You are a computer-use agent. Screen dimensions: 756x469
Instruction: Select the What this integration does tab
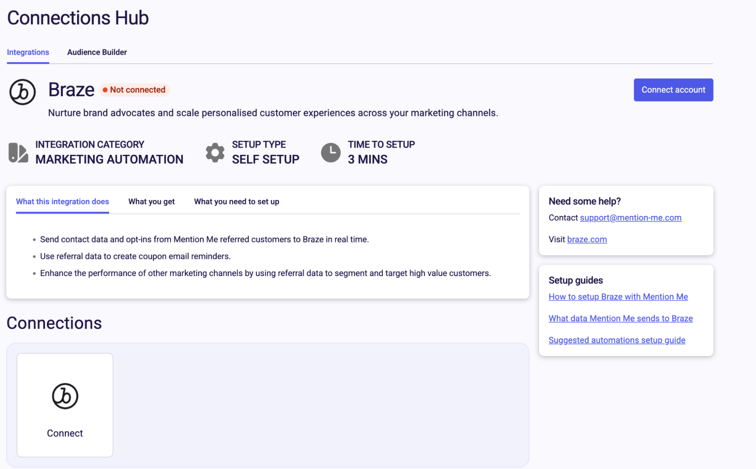[62, 201]
